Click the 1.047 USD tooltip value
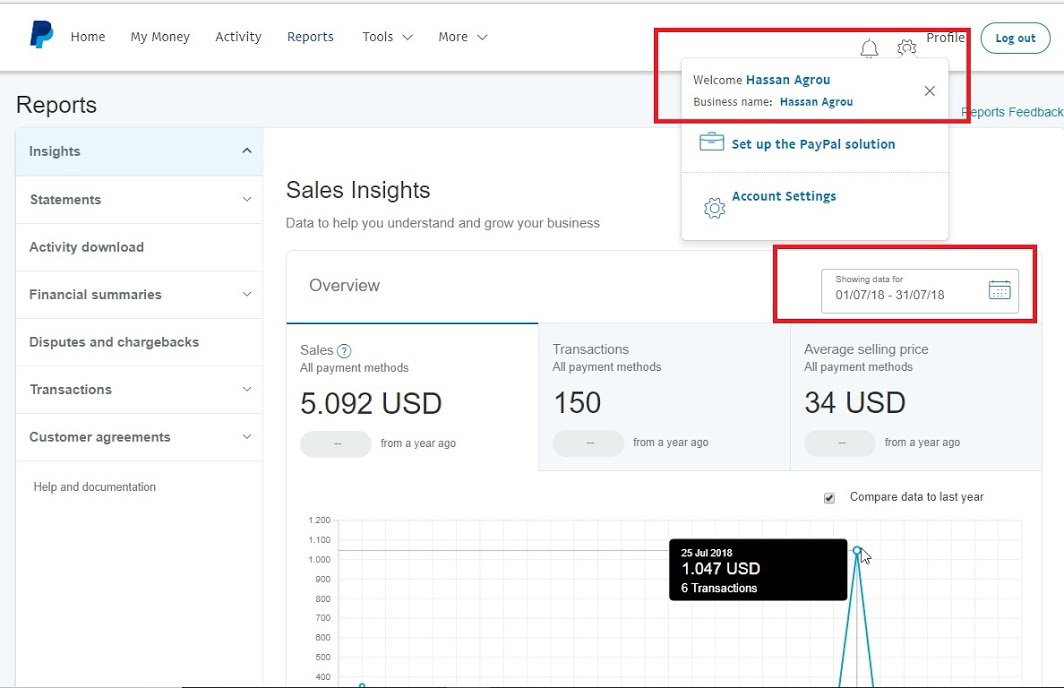The height and width of the screenshot is (688, 1064). click(x=721, y=569)
